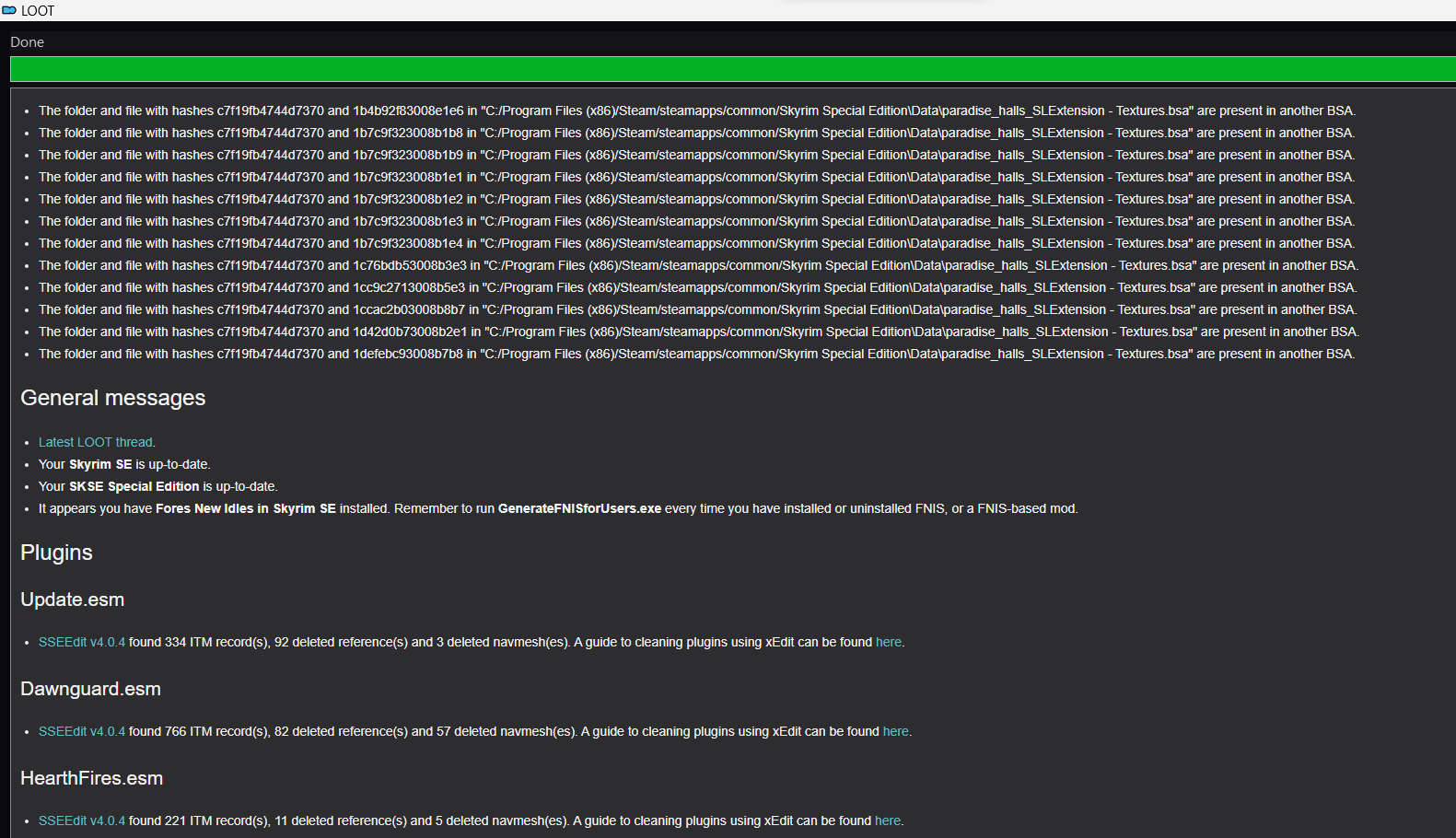Open SSEEdit v4.0.4 link under HearthFires.esm
The height and width of the screenshot is (838, 1456).
click(82, 821)
